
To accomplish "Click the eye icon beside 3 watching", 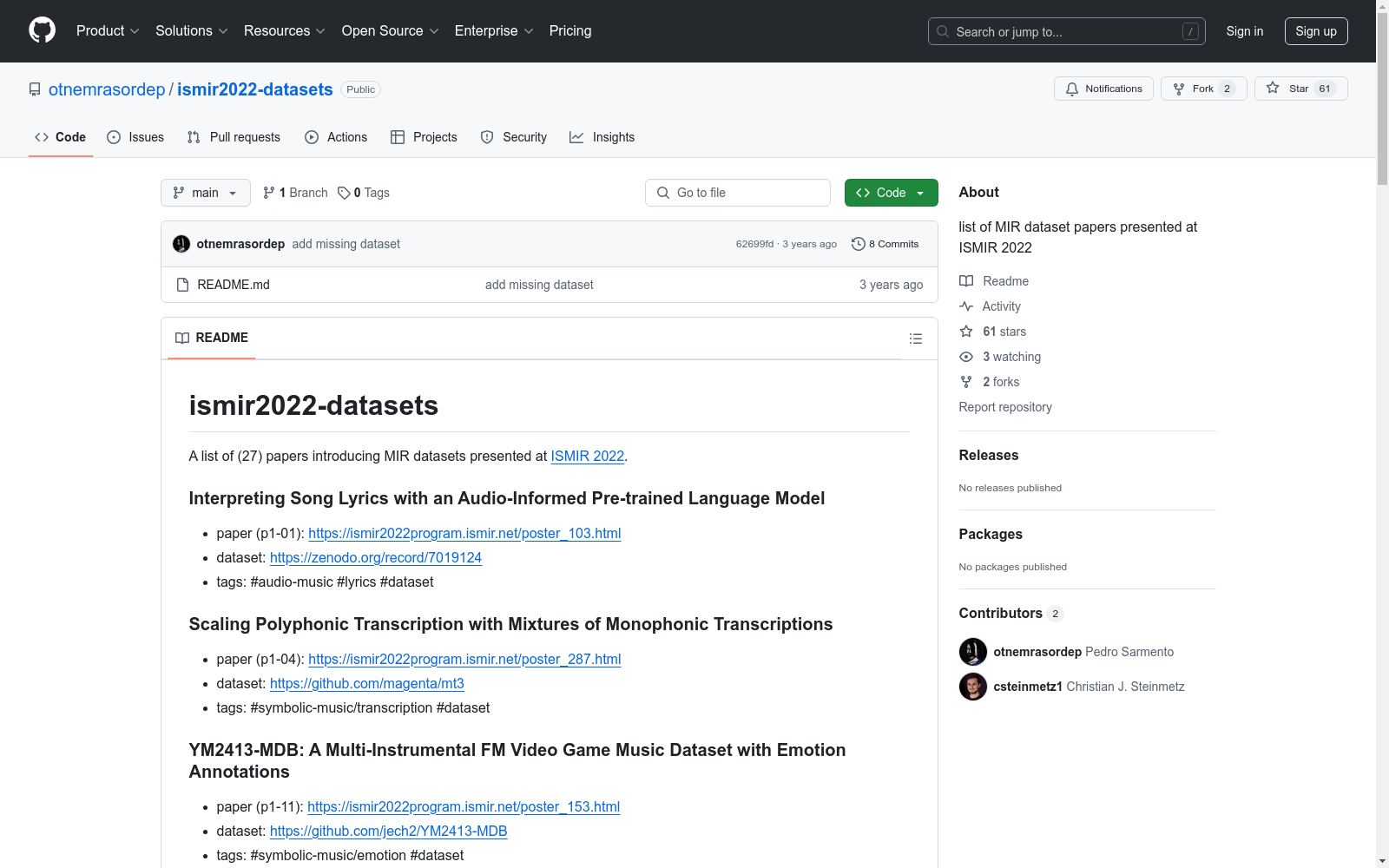I will click(966, 357).
